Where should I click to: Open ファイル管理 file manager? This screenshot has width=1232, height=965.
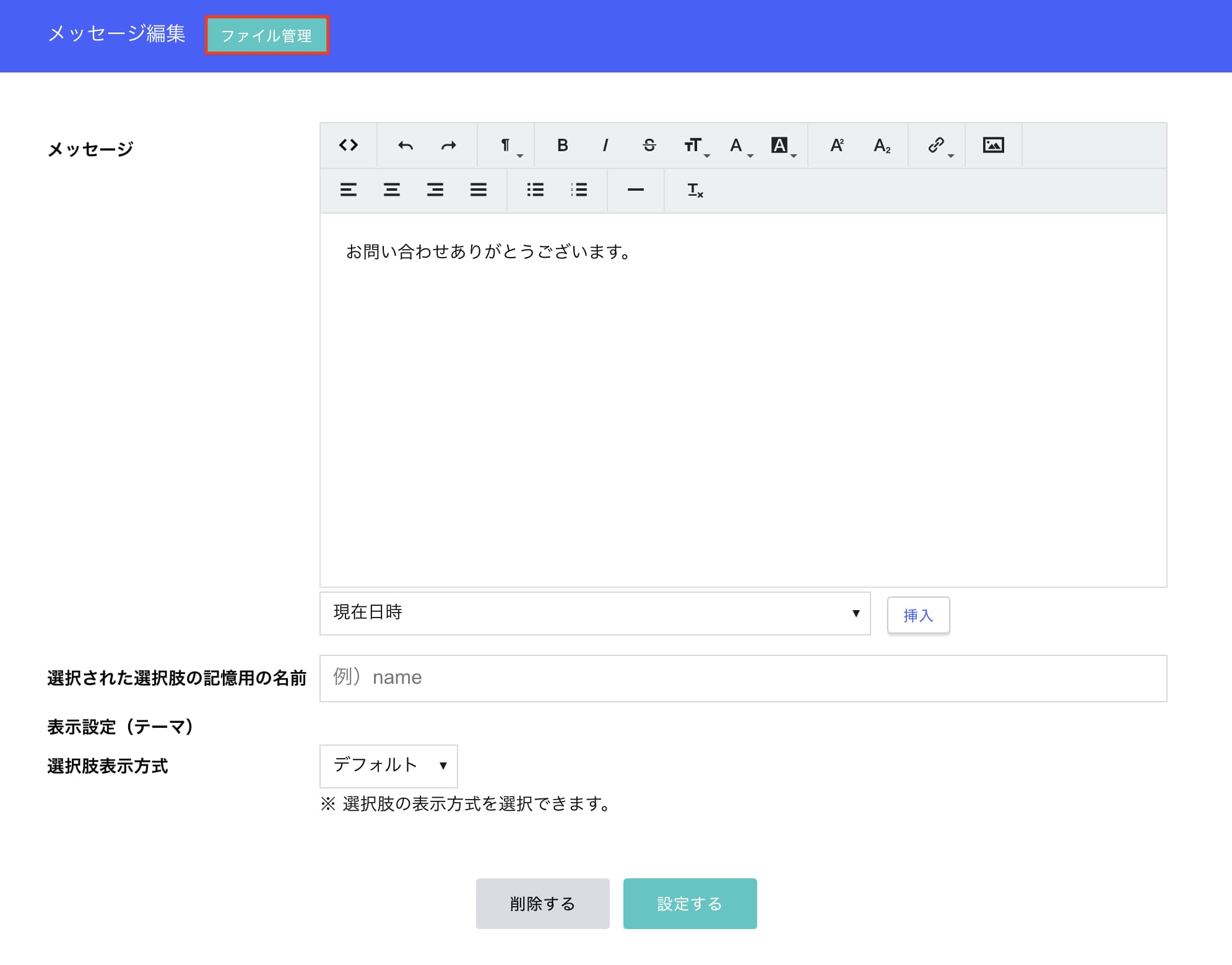pyautogui.click(x=267, y=35)
